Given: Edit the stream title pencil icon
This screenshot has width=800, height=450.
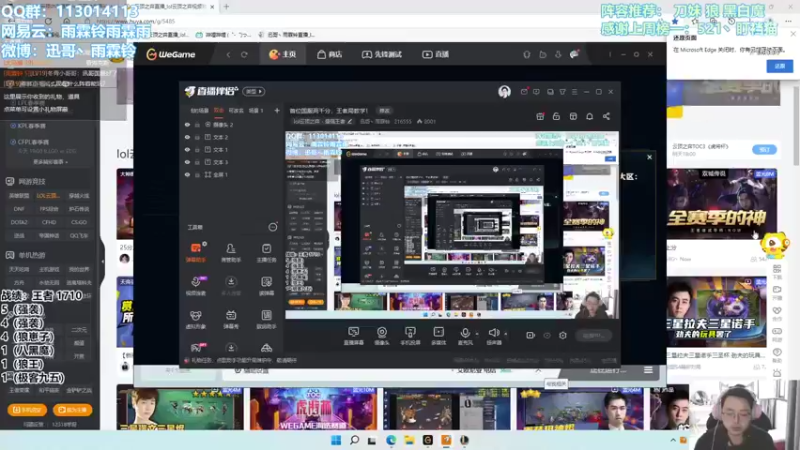Looking at the screenshot, I should (x=349, y=121).
